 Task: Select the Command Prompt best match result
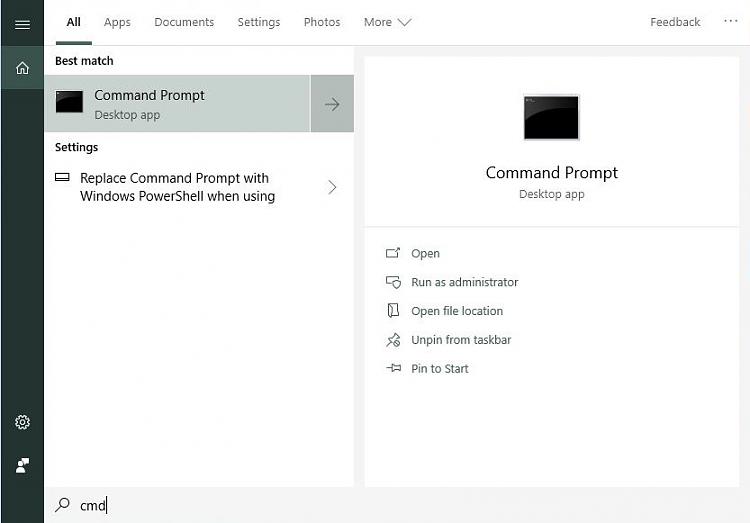pos(177,103)
